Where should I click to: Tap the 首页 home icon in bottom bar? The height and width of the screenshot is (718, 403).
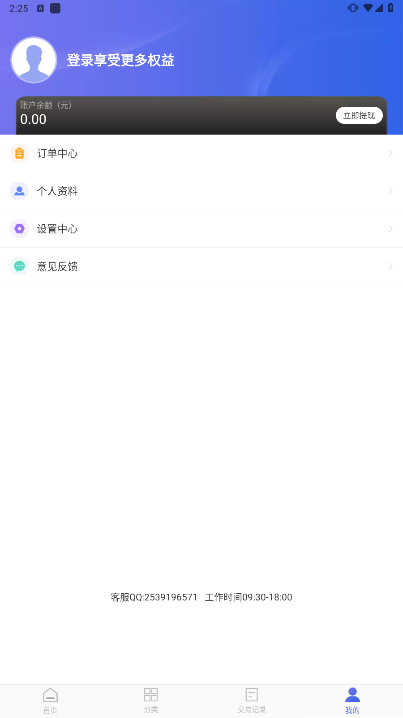50,695
